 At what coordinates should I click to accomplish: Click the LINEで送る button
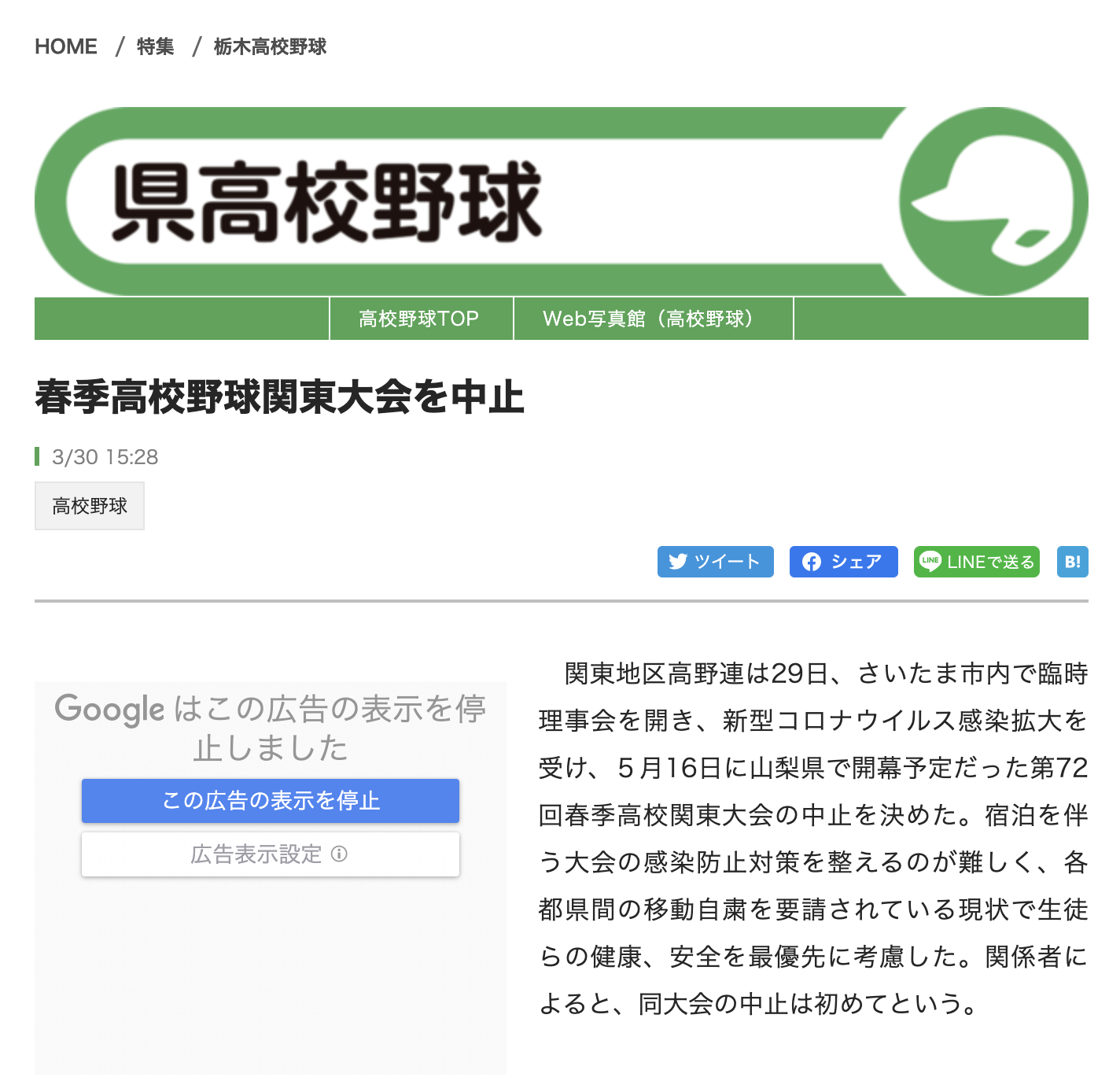977,562
